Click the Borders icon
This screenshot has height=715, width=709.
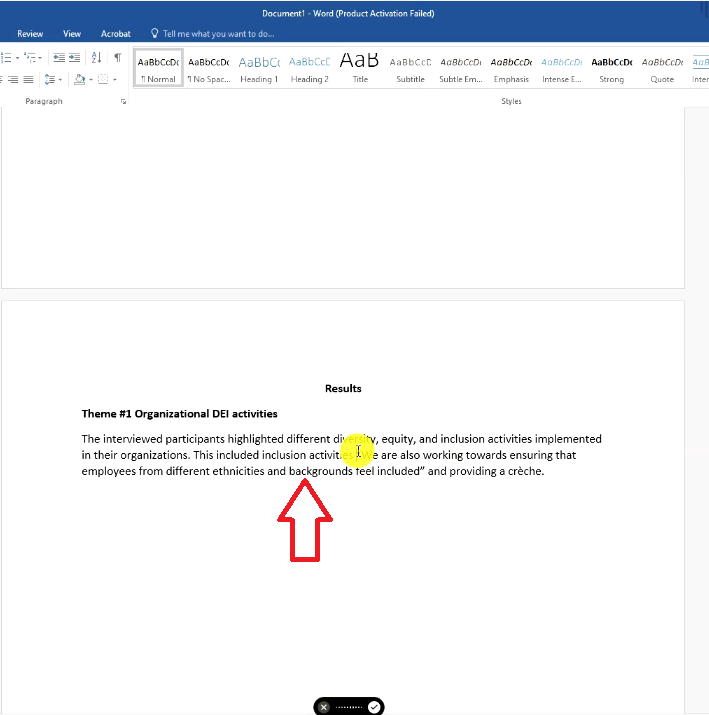104,80
